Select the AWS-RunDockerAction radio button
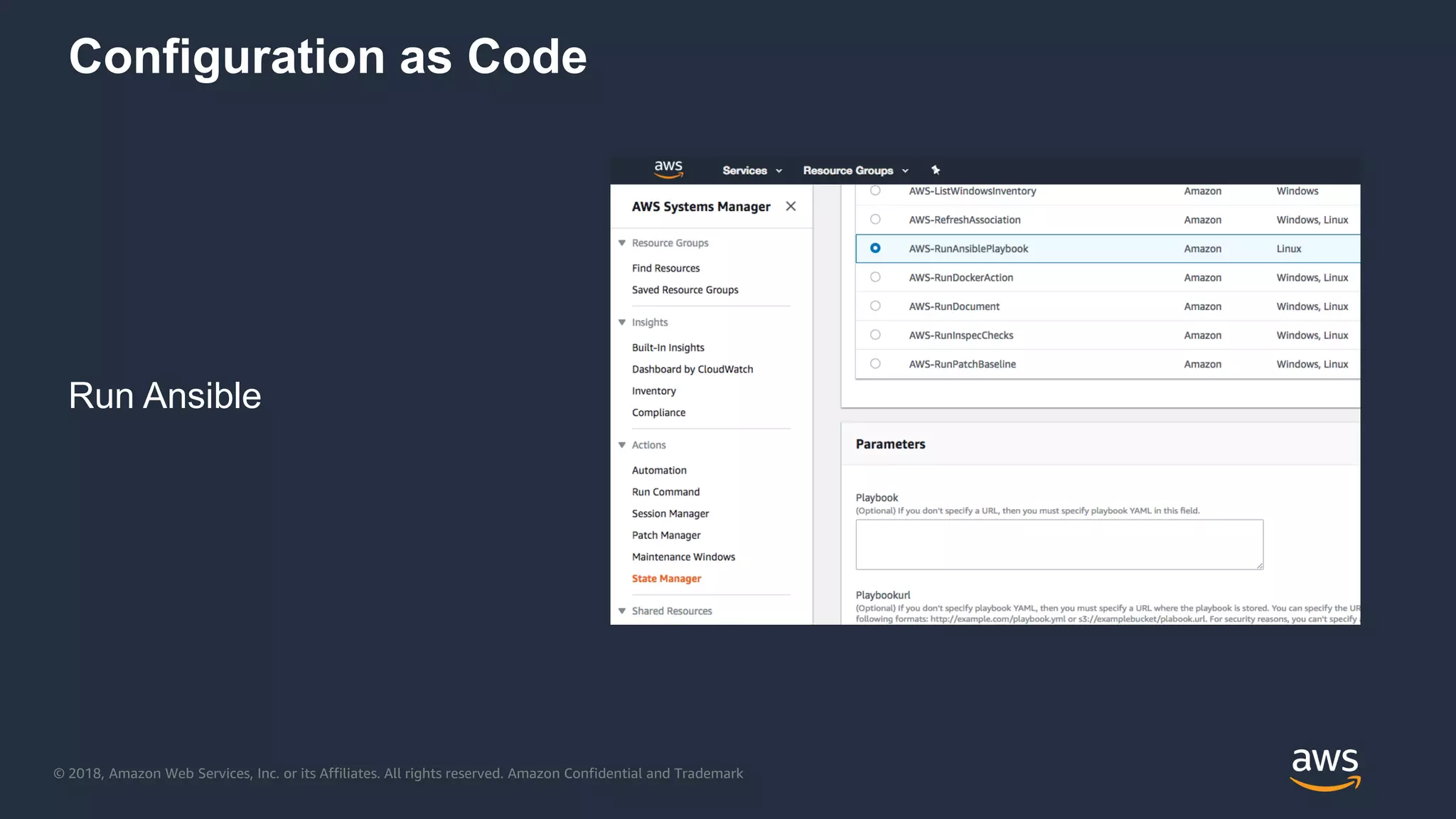1456x819 pixels. pyautogui.click(x=875, y=277)
